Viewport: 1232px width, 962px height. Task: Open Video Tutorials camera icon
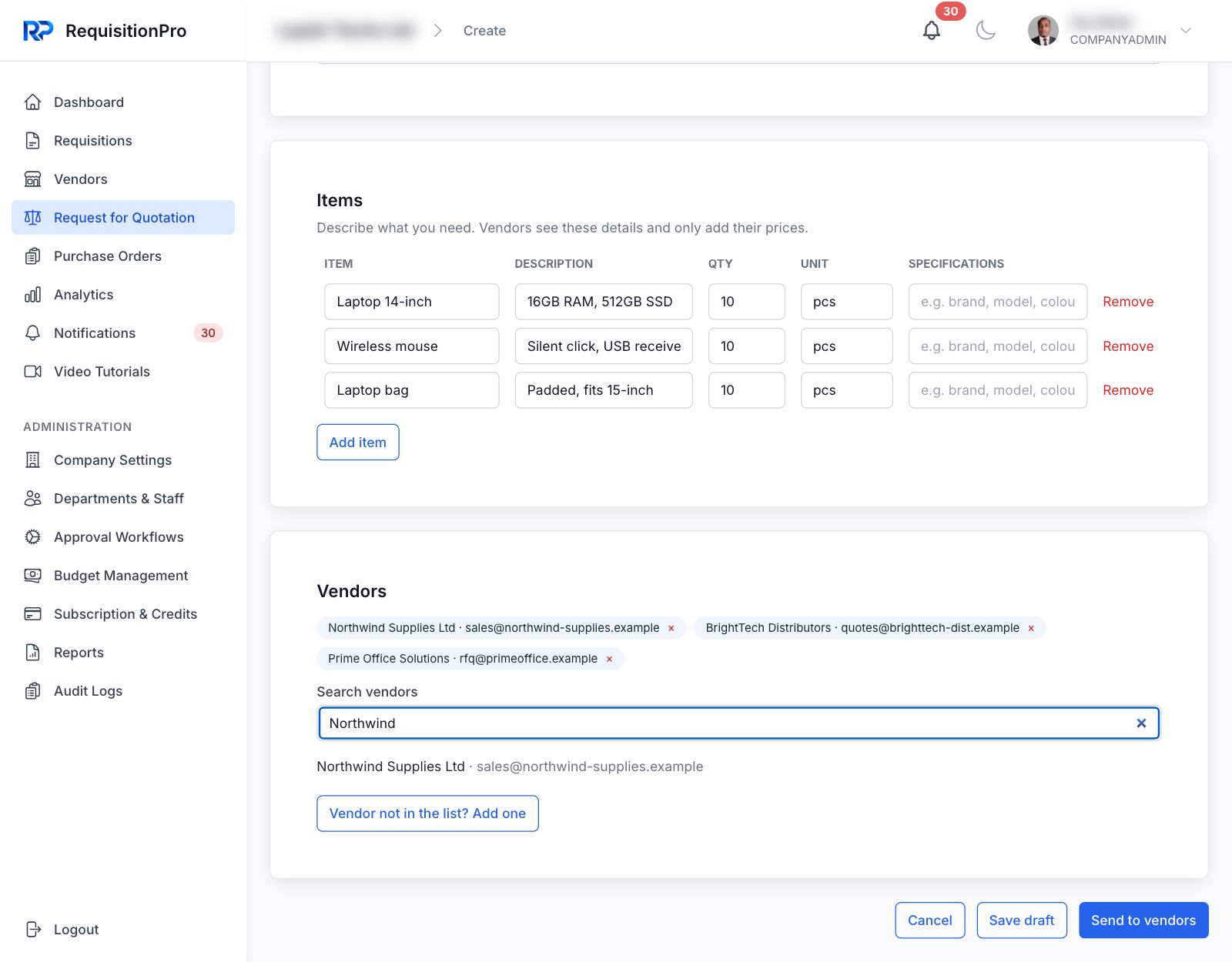tap(32, 372)
